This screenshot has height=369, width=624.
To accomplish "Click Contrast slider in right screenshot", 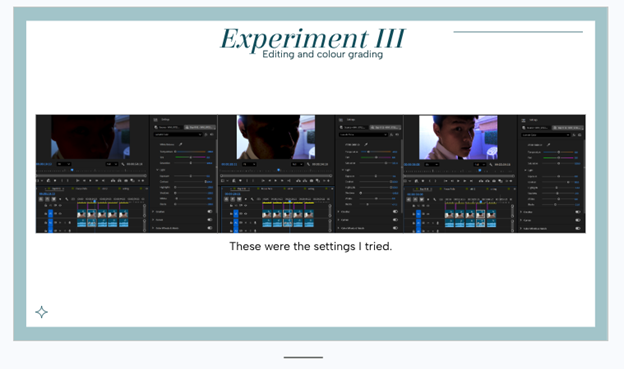I will (558, 182).
